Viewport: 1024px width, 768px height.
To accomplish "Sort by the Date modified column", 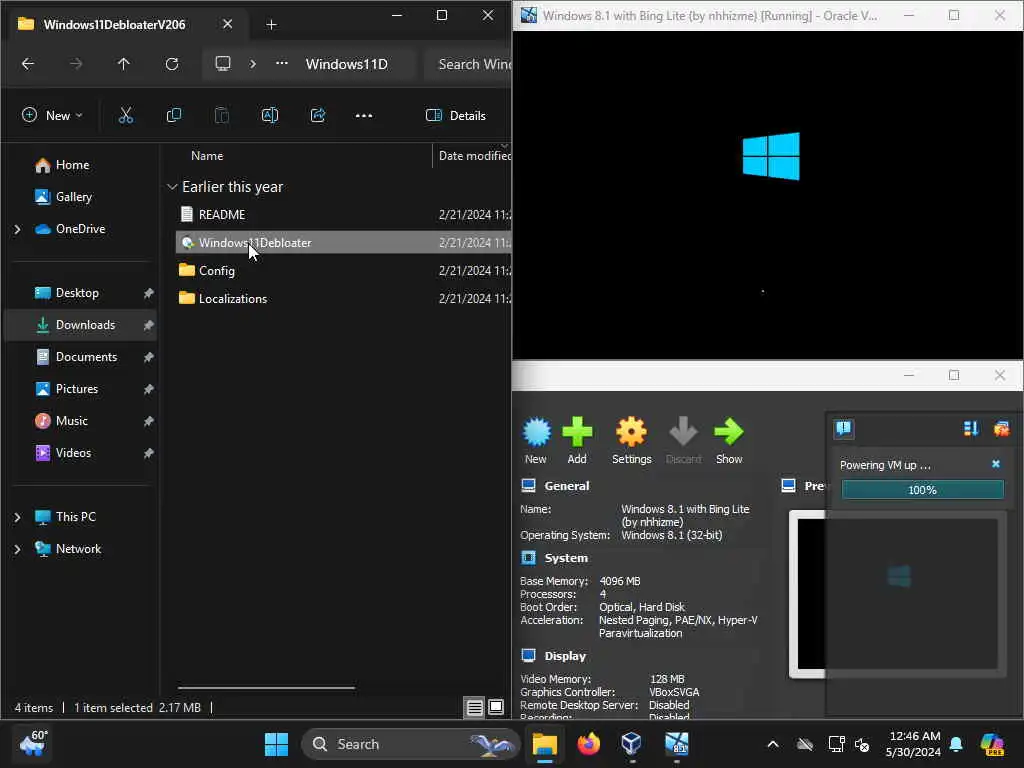I will (473, 156).
